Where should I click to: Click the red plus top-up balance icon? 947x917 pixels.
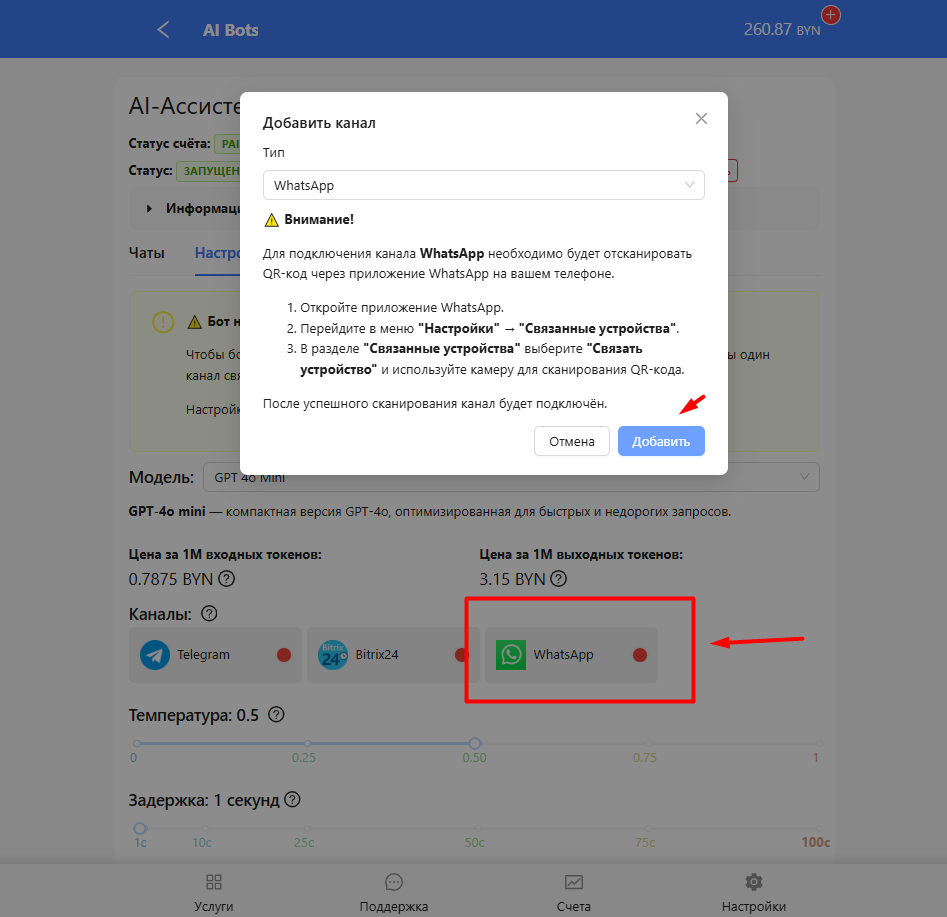tap(830, 15)
